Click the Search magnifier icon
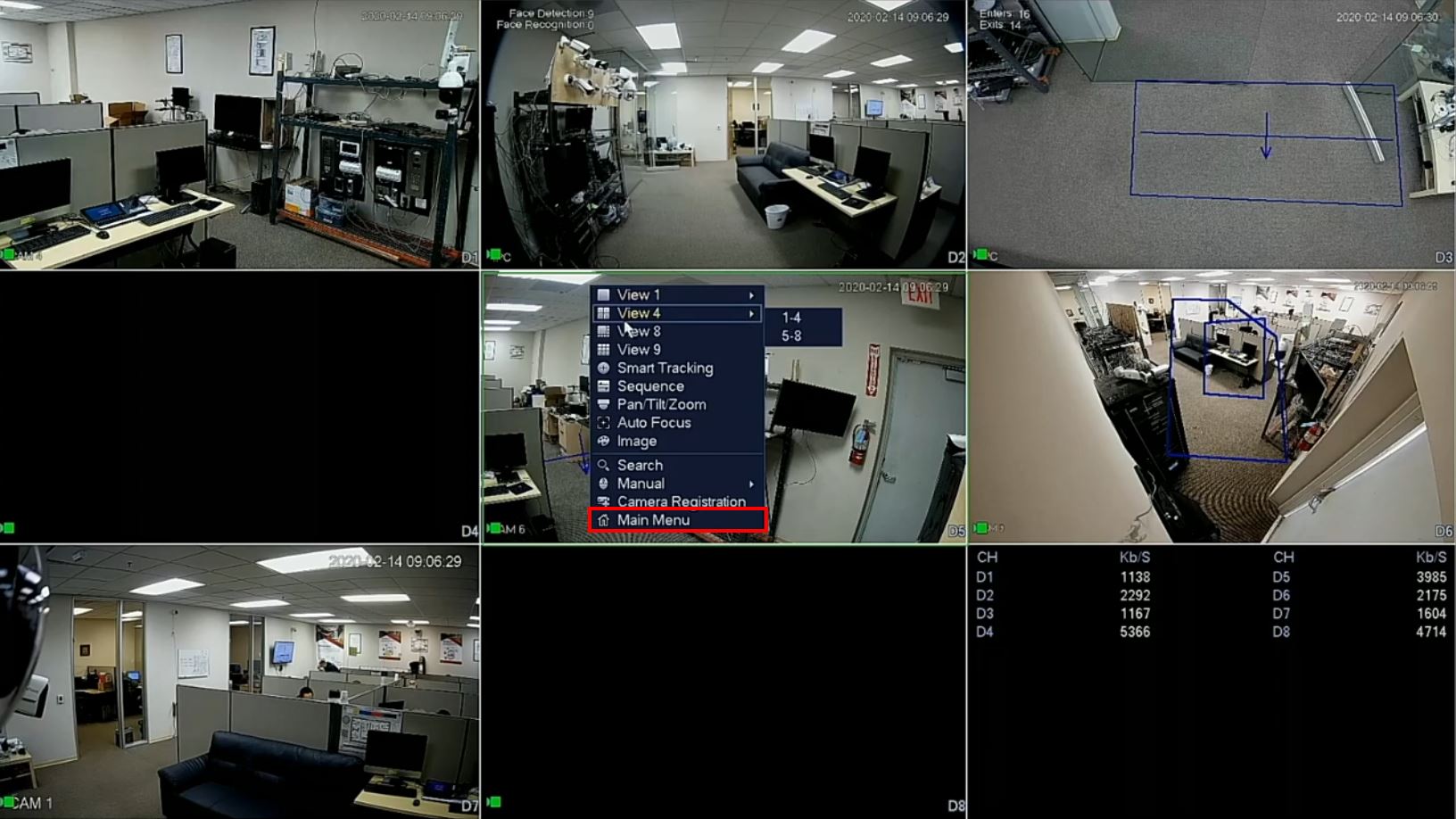Screen dimensions: 1456x819 pyautogui.click(x=603, y=465)
